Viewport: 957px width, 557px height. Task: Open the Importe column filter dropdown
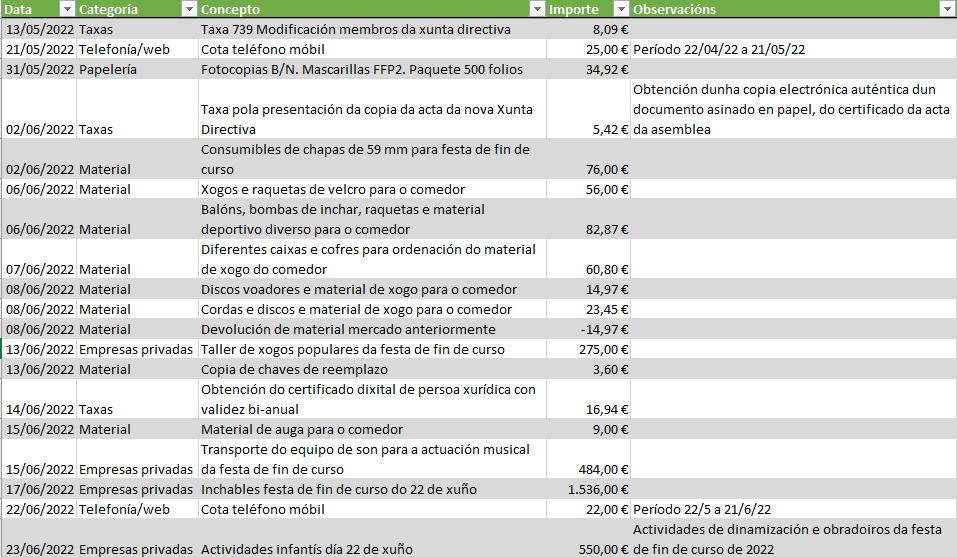coord(620,9)
